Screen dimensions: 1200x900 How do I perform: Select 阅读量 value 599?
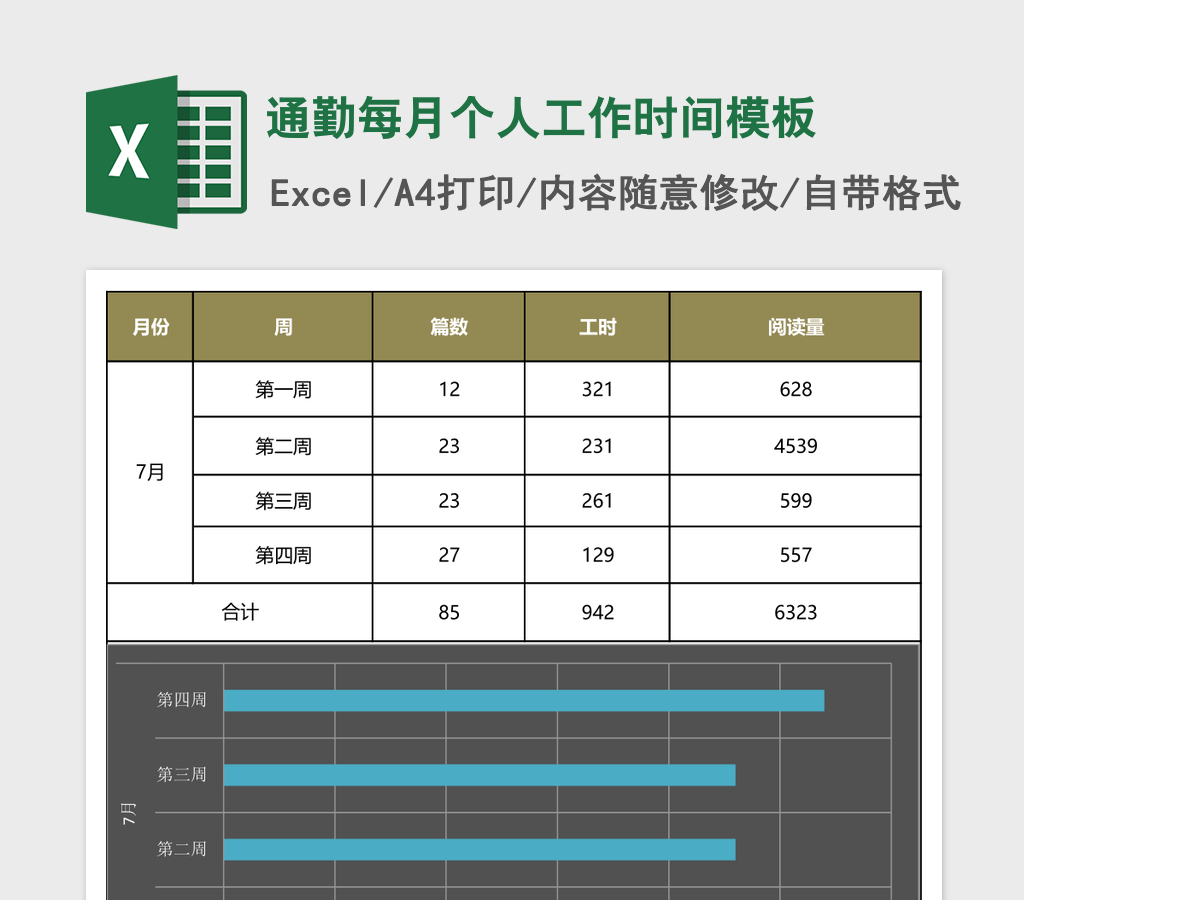(x=795, y=501)
